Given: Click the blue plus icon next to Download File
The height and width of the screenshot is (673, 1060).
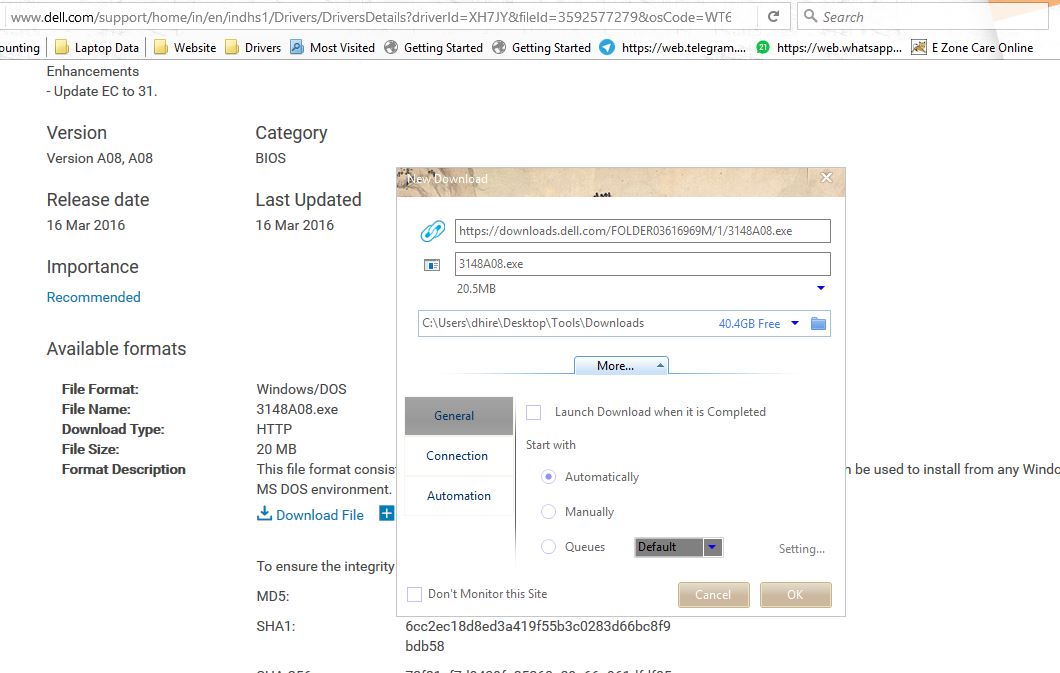Looking at the screenshot, I should [386, 514].
